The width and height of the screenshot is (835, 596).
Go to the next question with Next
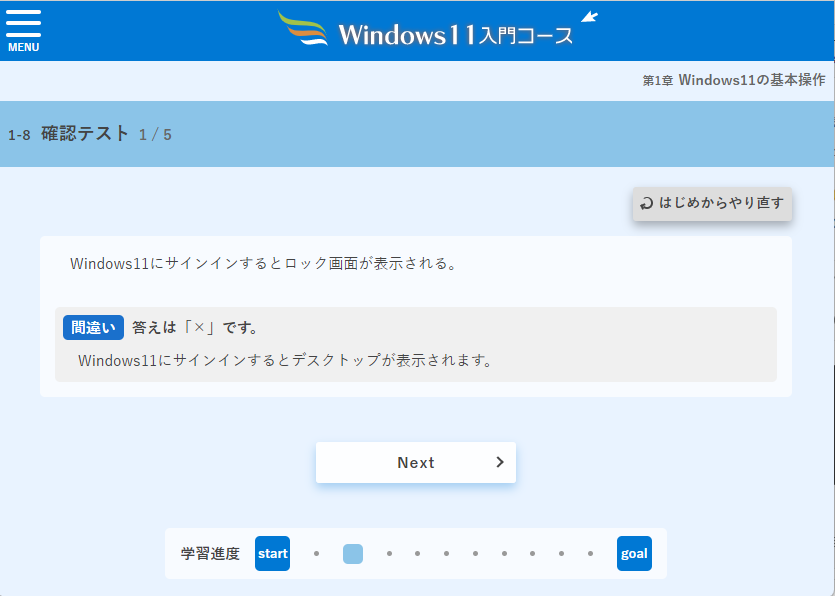pos(416,462)
